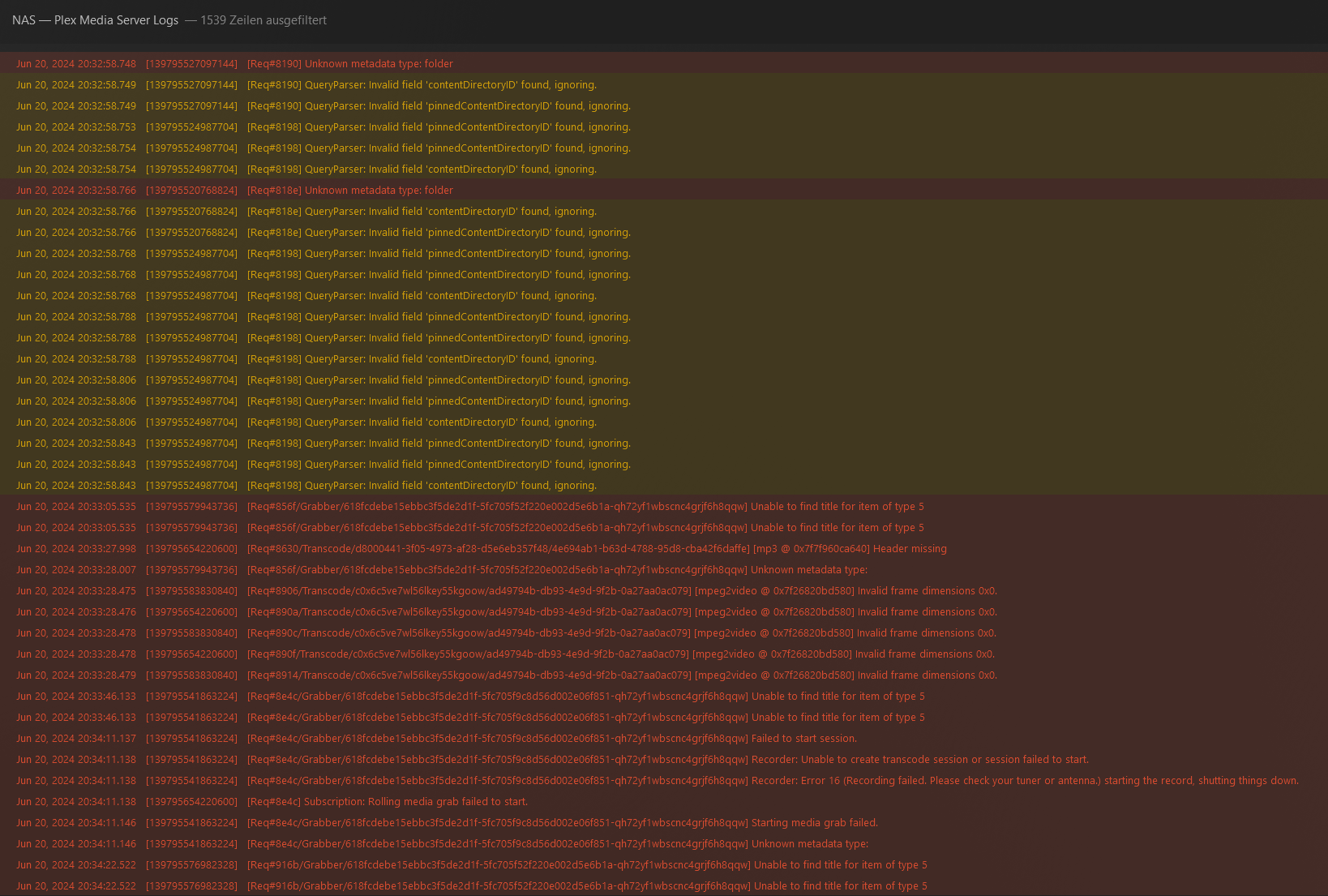Select '[Req#818e] Unknown metadata type: folder' message

tap(350, 190)
